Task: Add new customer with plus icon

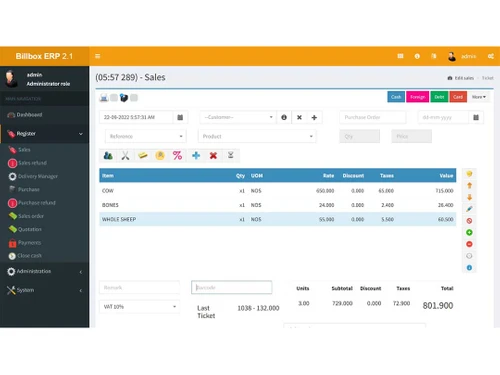Action: [314, 117]
